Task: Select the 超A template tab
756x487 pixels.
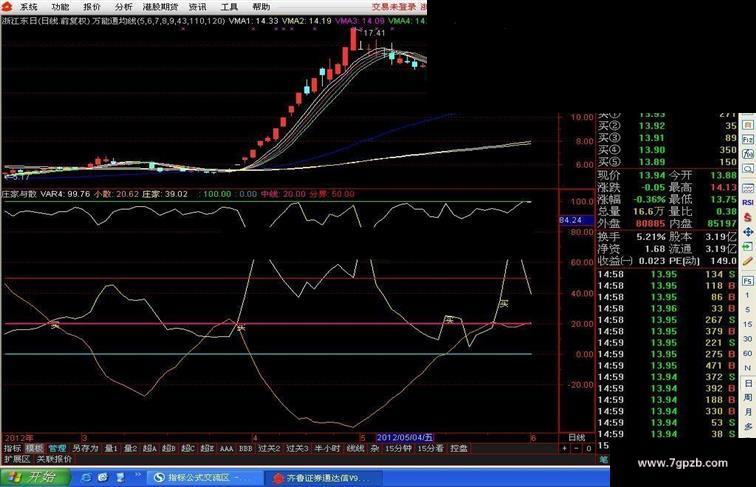Action: click(149, 448)
